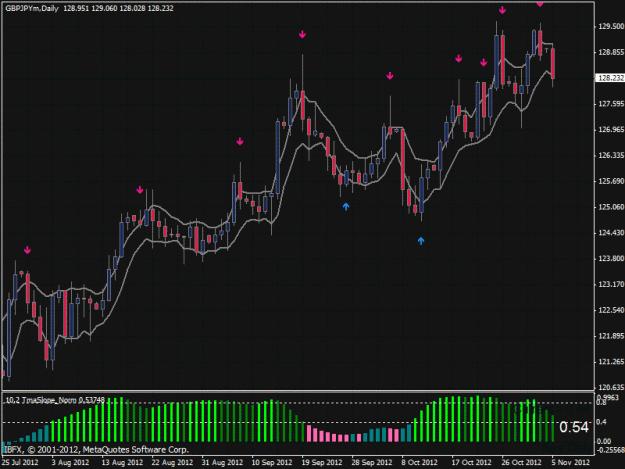
Task: Click the 17 Oct 2012 date label
Action: (471, 463)
